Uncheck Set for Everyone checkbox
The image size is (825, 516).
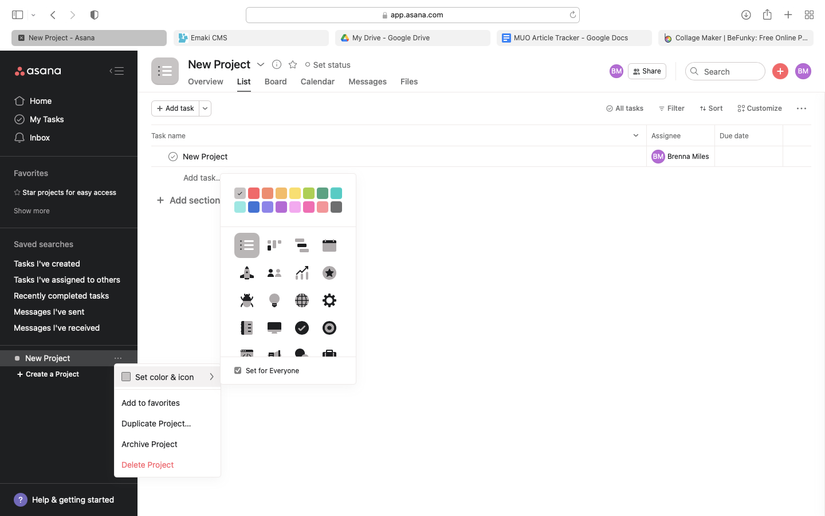[x=238, y=371]
